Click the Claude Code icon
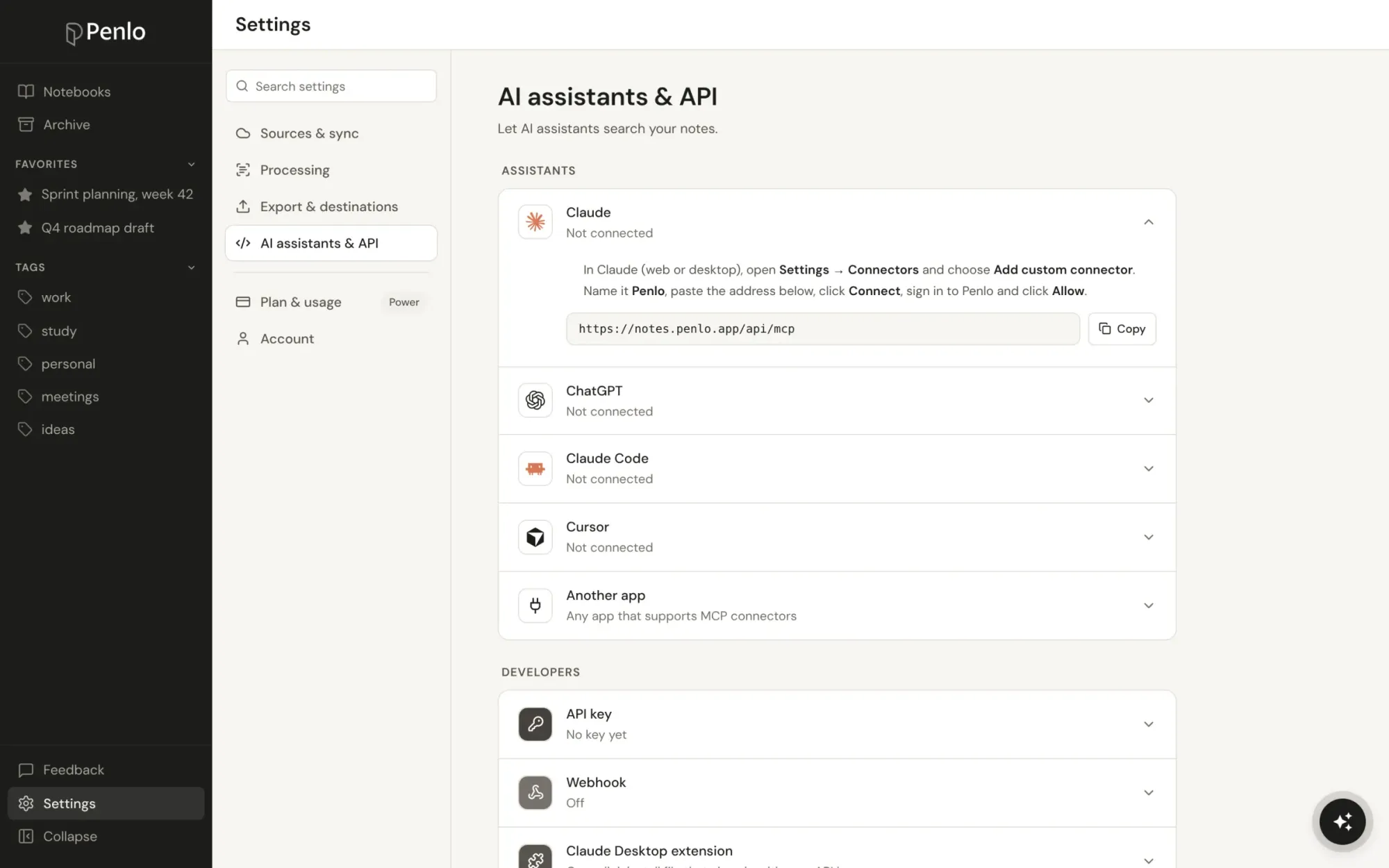The height and width of the screenshot is (868, 1389). tap(535, 469)
